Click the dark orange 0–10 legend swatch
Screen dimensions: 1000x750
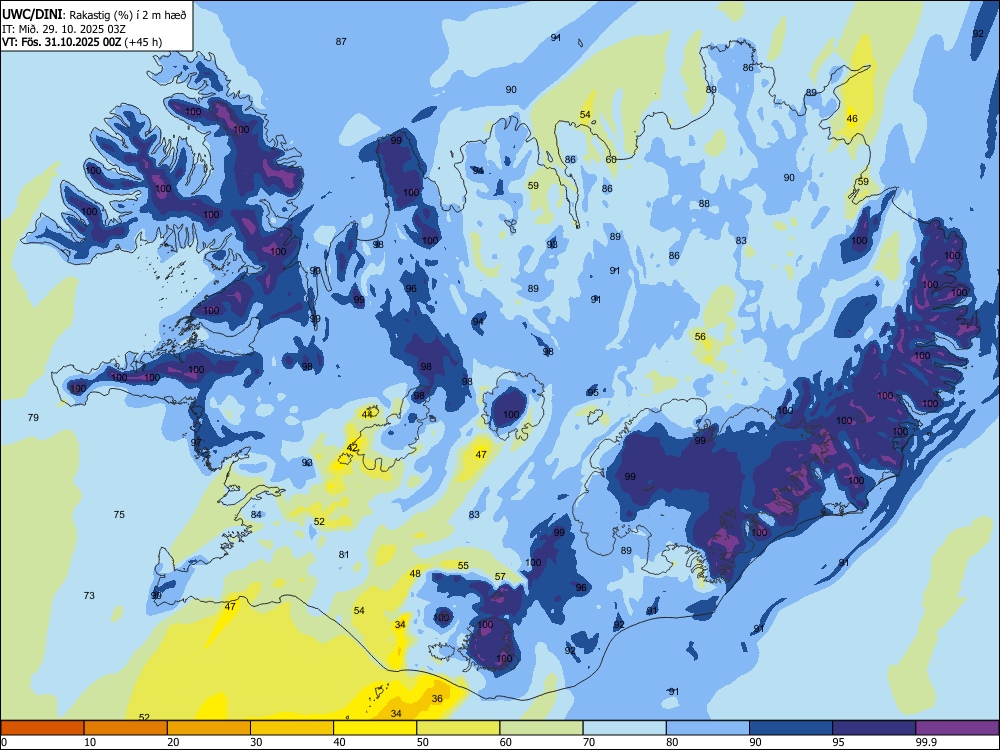pos(42,728)
